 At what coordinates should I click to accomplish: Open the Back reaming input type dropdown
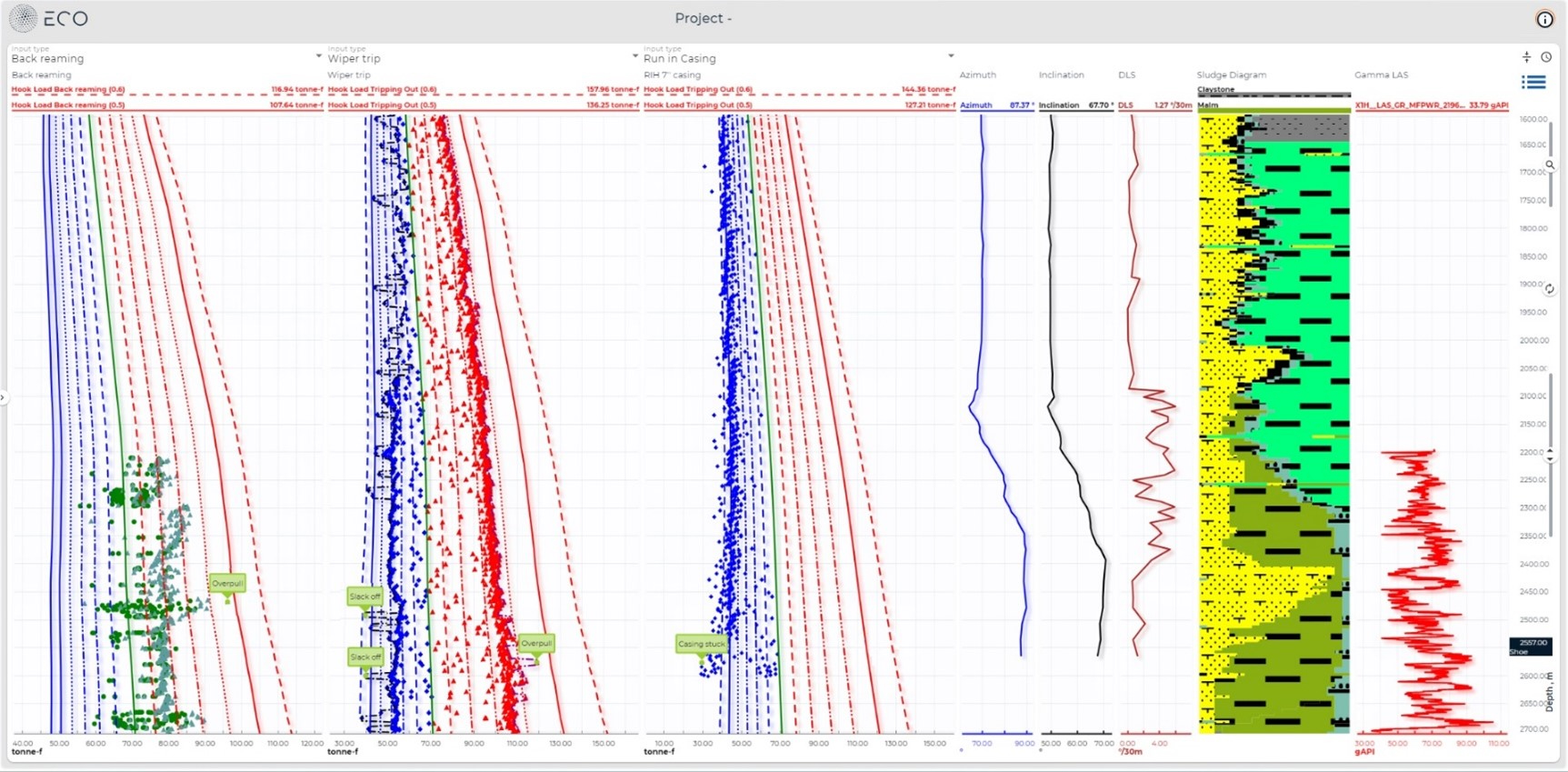point(318,56)
